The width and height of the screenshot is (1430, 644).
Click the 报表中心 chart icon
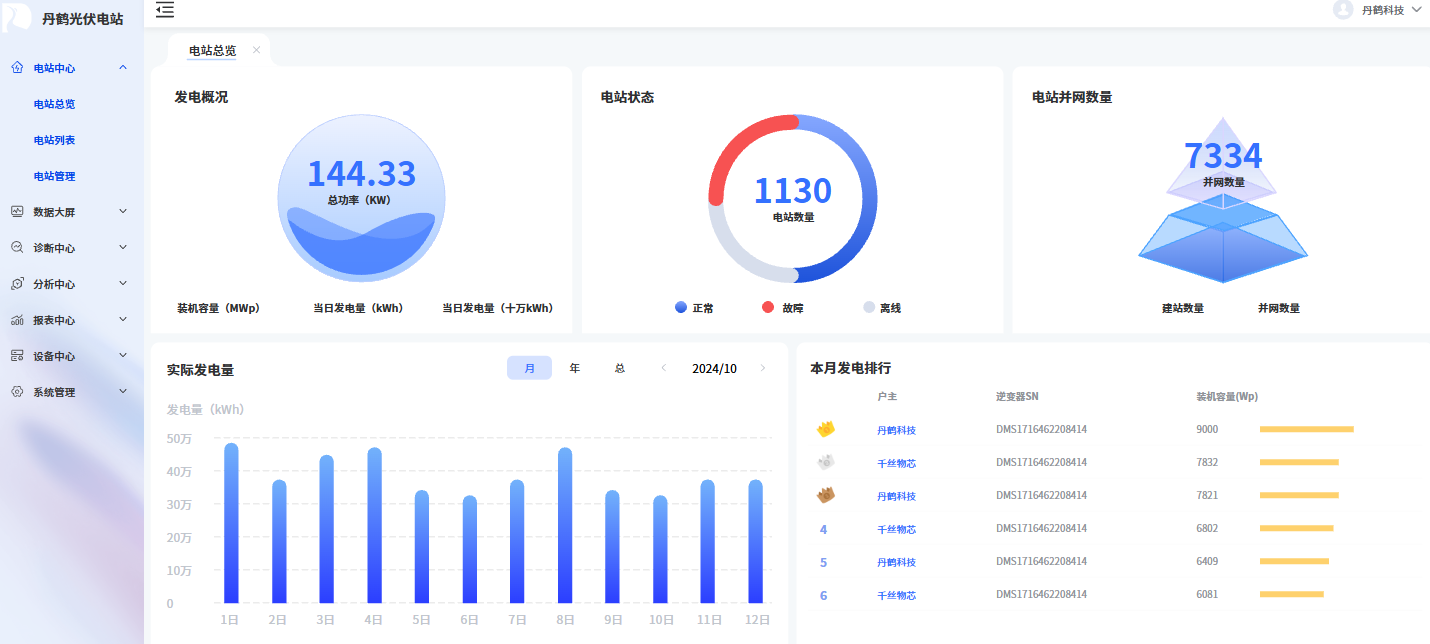[x=17, y=320]
